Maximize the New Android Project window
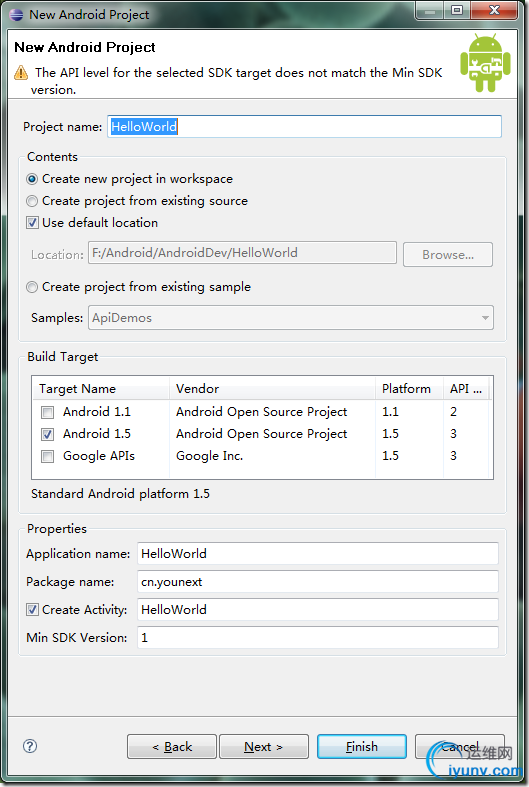This screenshot has width=529, height=787. point(457,10)
